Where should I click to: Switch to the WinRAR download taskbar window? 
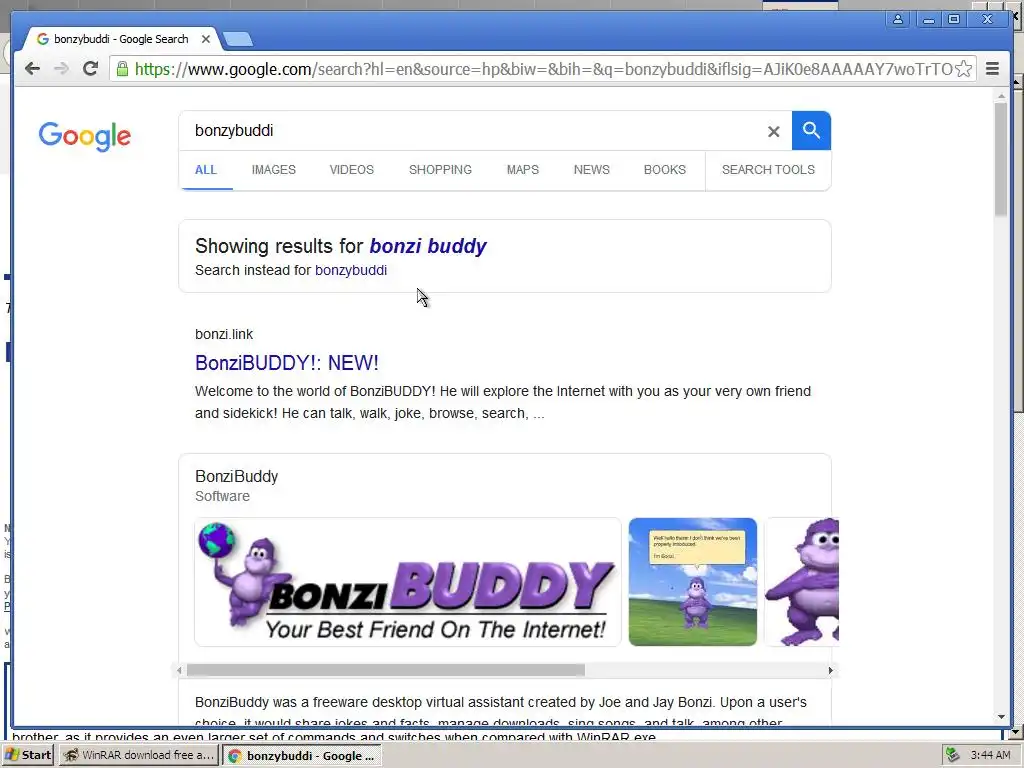point(138,755)
